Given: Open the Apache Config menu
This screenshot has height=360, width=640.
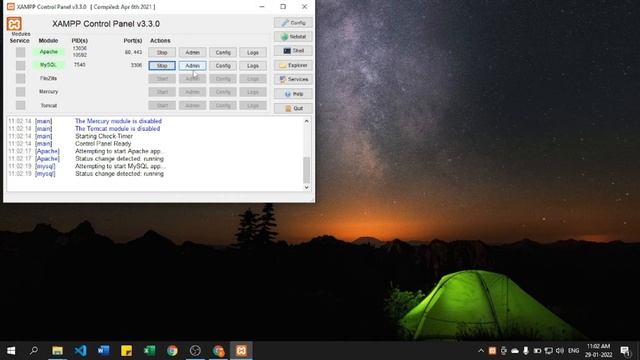Looking at the screenshot, I should coord(223,52).
